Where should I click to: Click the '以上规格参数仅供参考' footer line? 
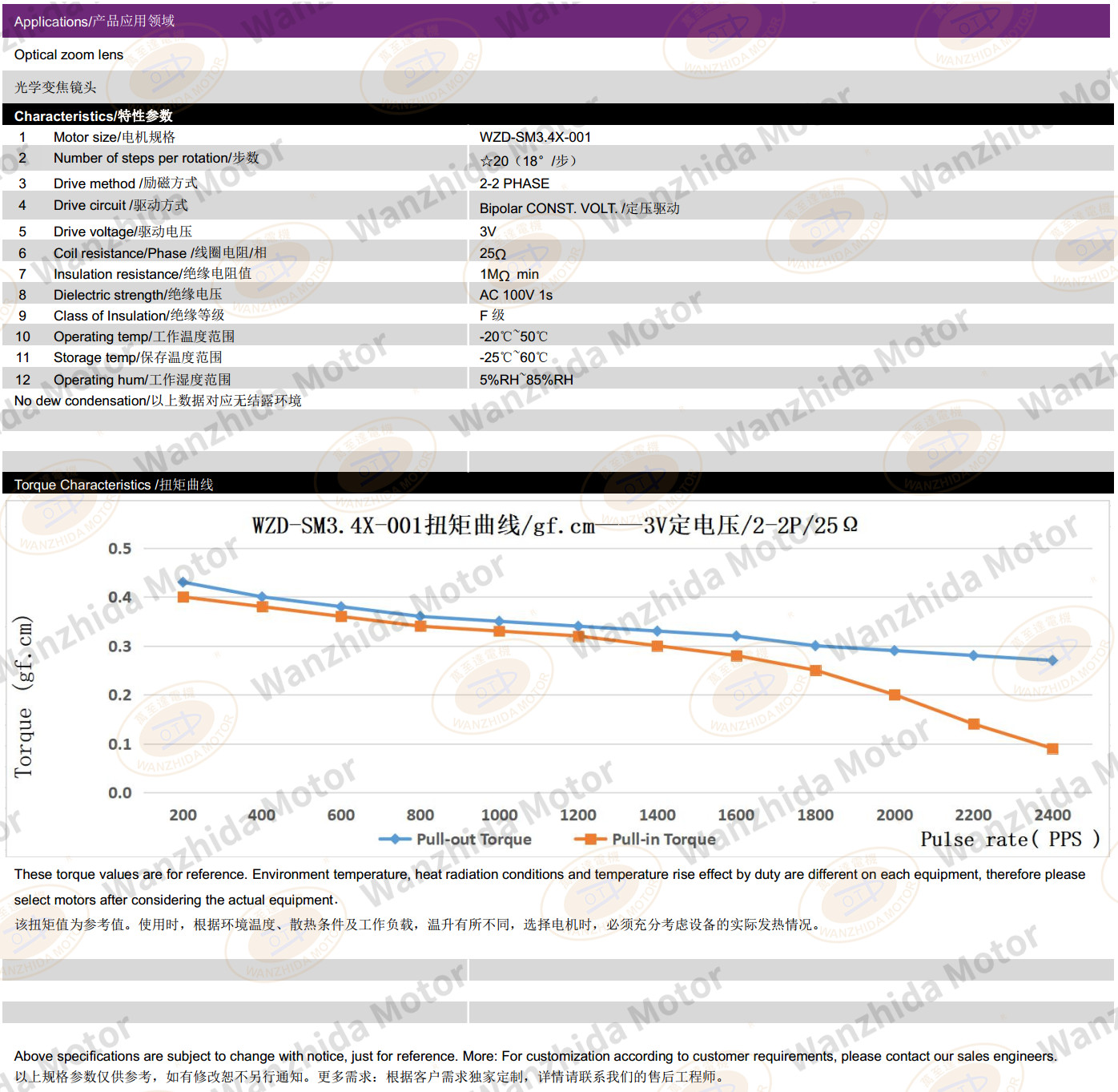tap(371, 1077)
